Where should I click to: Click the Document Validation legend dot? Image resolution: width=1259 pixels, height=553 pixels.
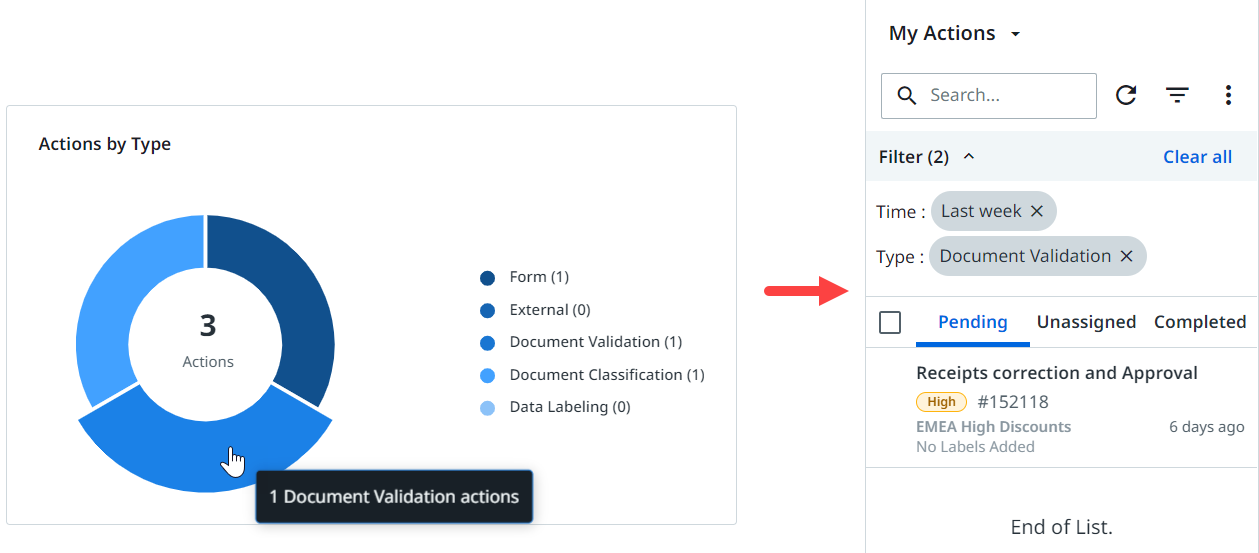click(487, 343)
